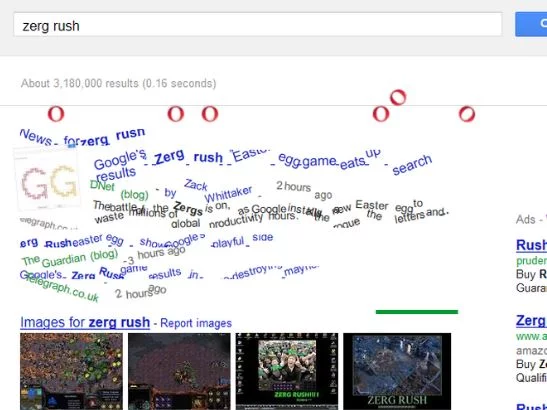Click the "Report images" link
The image size is (547, 410).
(x=196, y=323)
